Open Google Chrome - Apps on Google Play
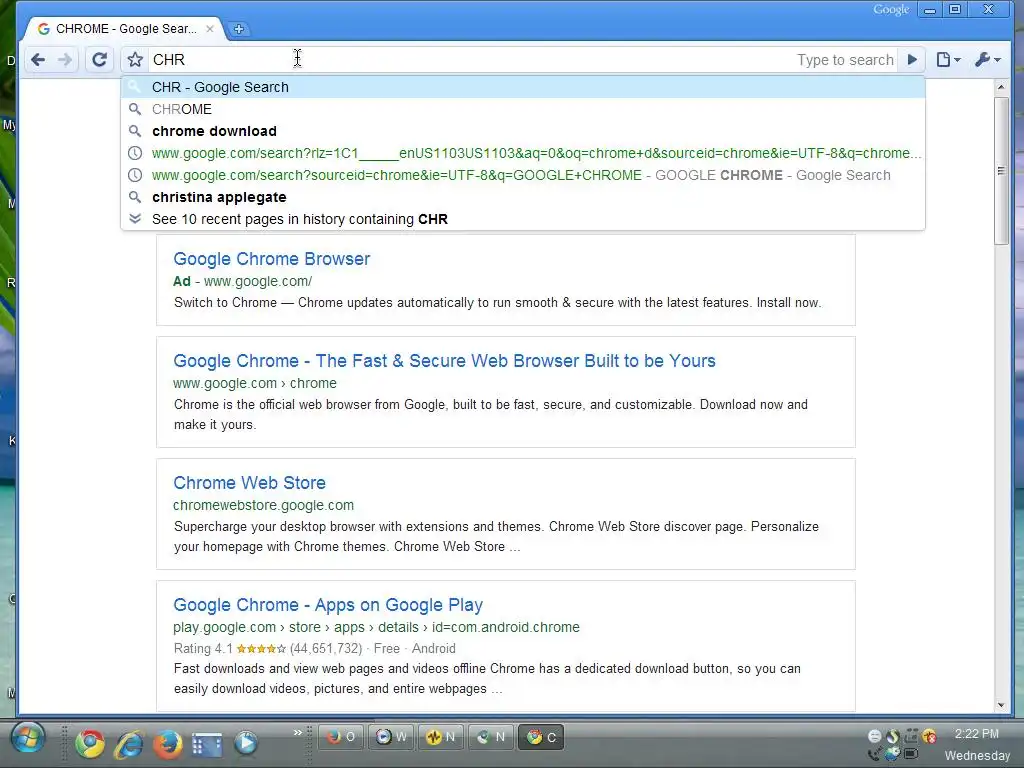 click(x=328, y=605)
